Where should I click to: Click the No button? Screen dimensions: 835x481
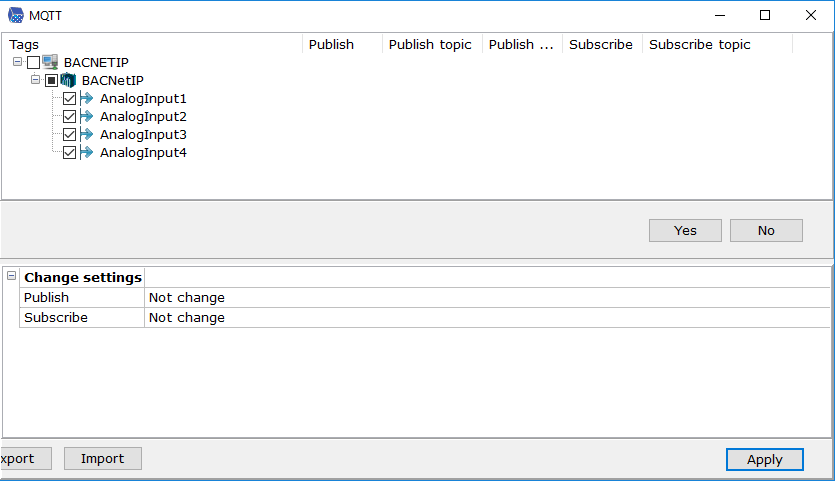pos(766,231)
